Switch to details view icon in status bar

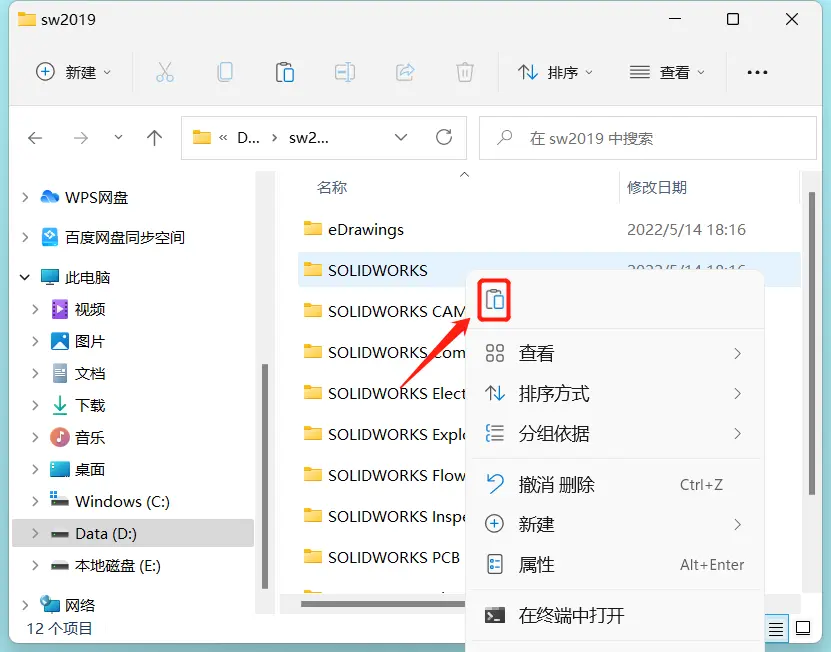[776, 629]
